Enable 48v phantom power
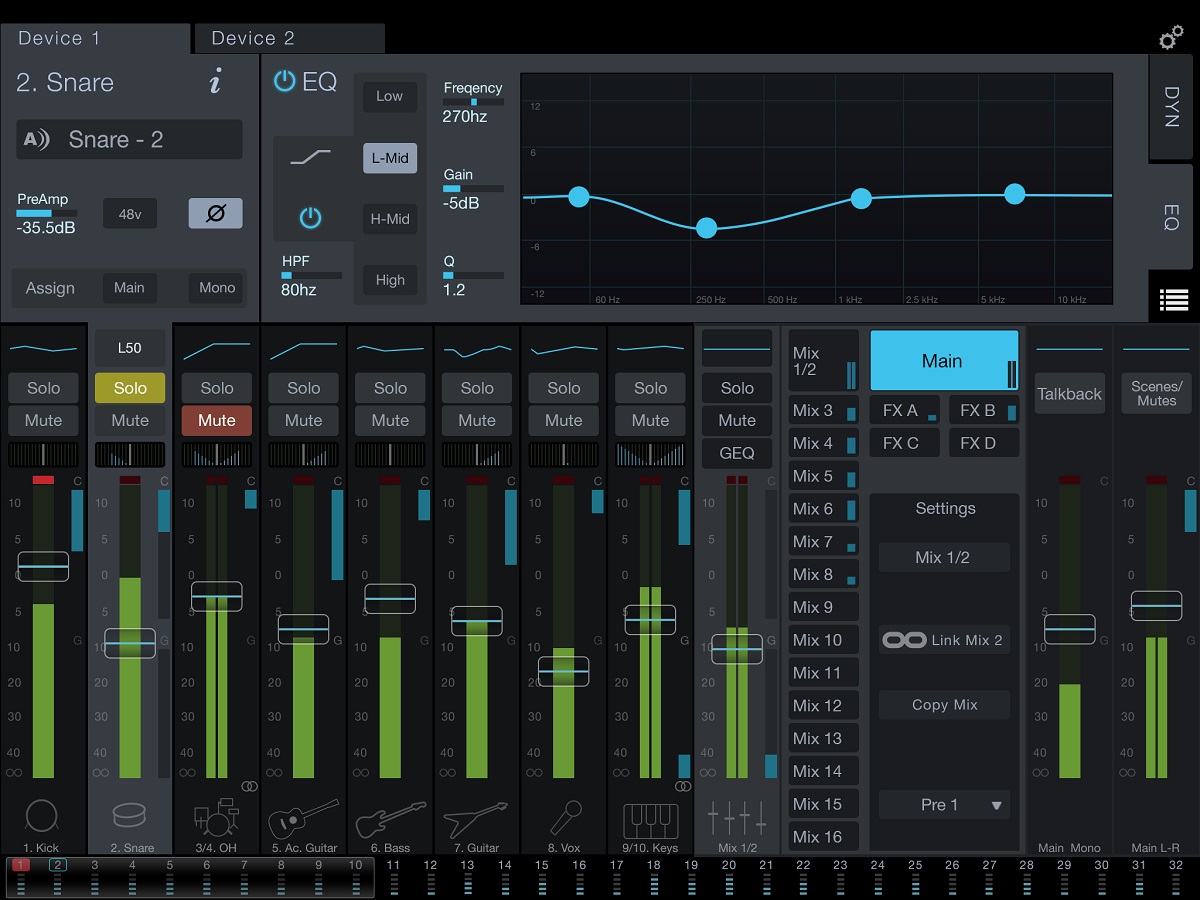1200x900 pixels. point(130,214)
